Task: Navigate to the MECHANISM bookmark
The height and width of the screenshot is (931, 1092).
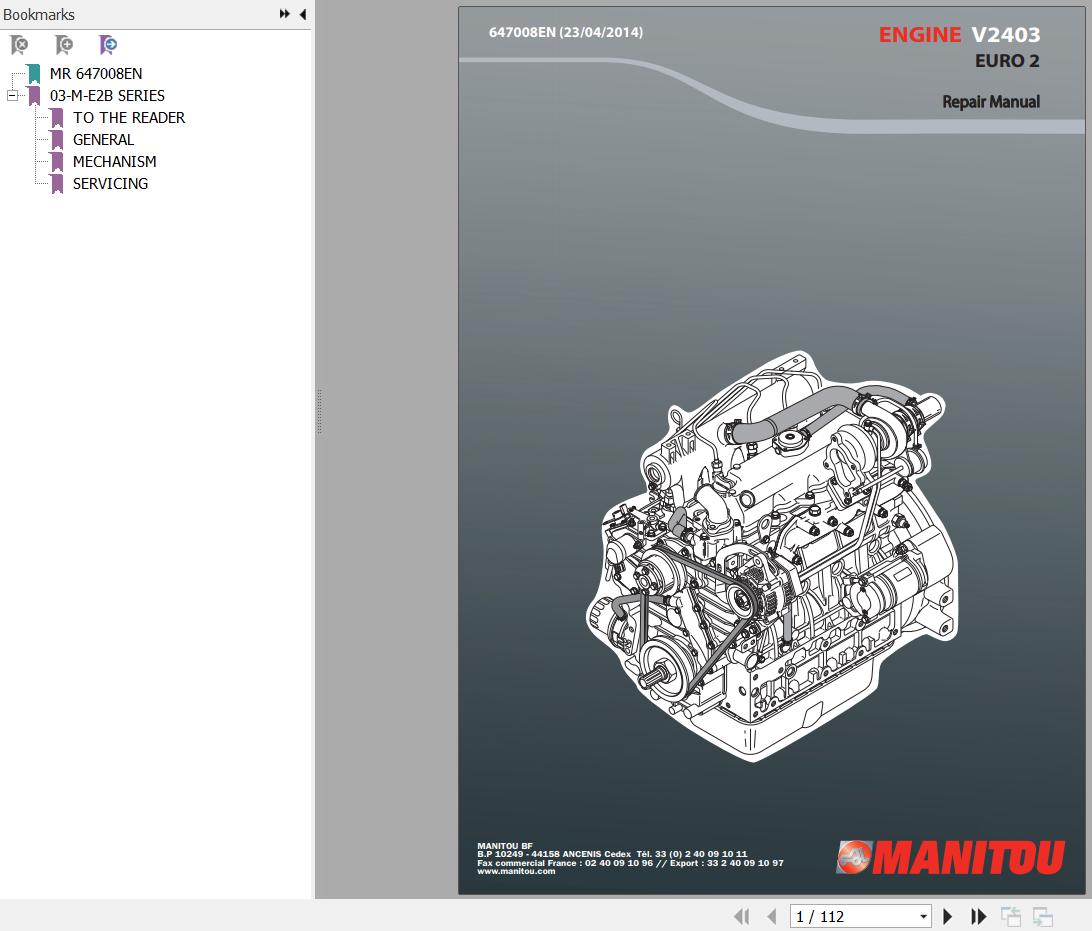Action: click(x=114, y=162)
